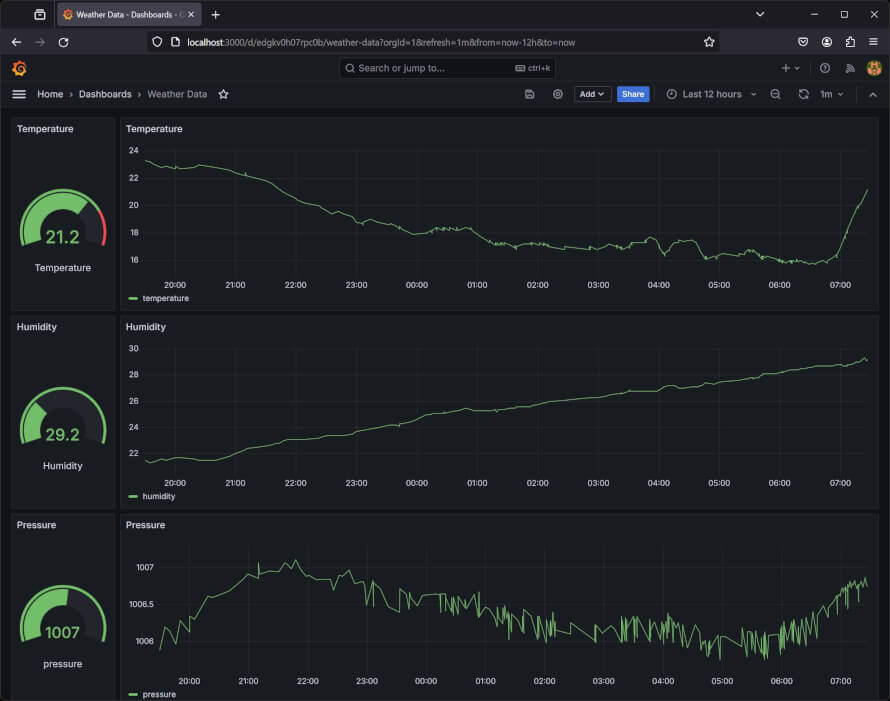This screenshot has width=890, height=701.
Task: Open the Humidity gauge panel title
Action: pyautogui.click(x=36, y=327)
